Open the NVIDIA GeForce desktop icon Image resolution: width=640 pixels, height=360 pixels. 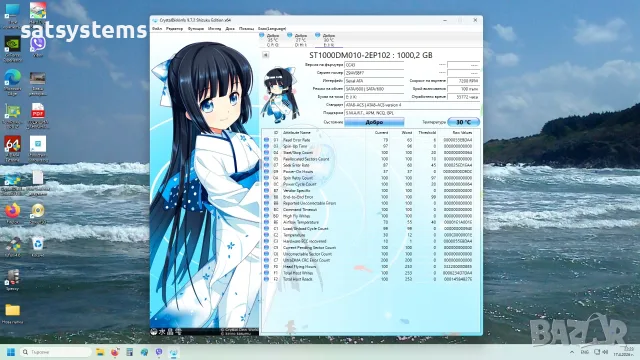(x=12, y=48)
